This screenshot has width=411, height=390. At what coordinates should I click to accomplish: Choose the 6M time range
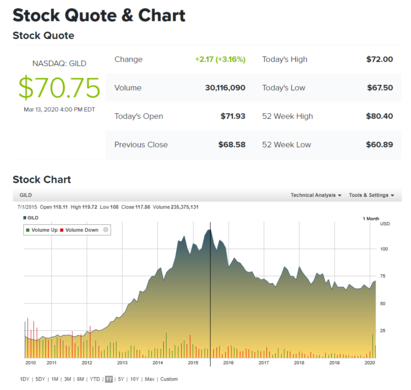(81, 379)
